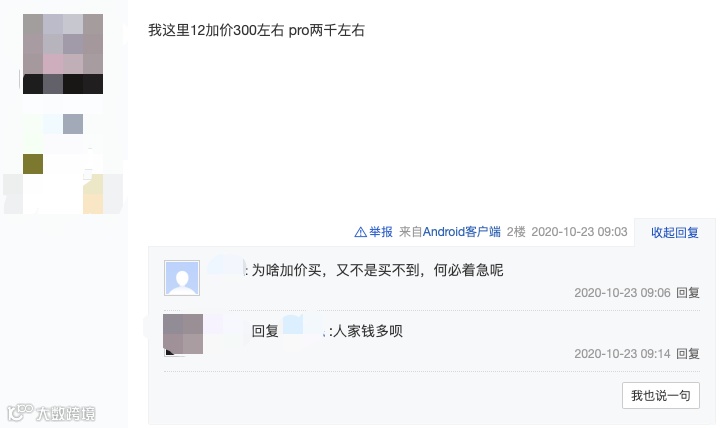Viewport: 726px width, 428px height.
Task: Click the 2楼 floor label
Action: [516, 232]
